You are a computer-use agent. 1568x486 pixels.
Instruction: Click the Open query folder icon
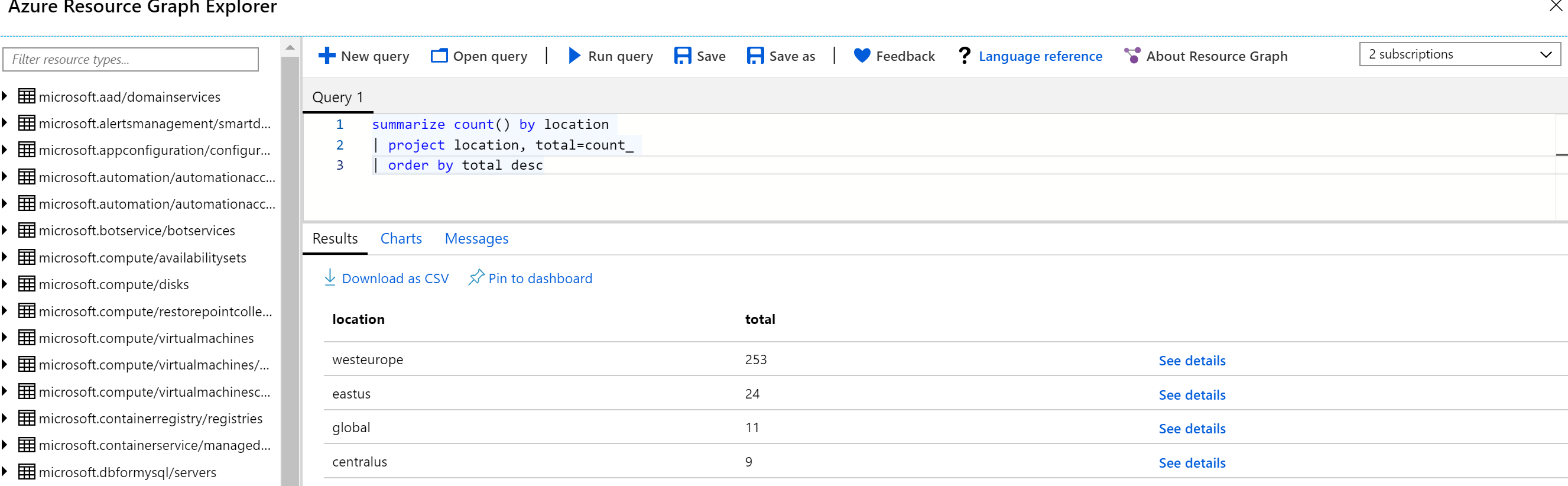tap(439, 56)
